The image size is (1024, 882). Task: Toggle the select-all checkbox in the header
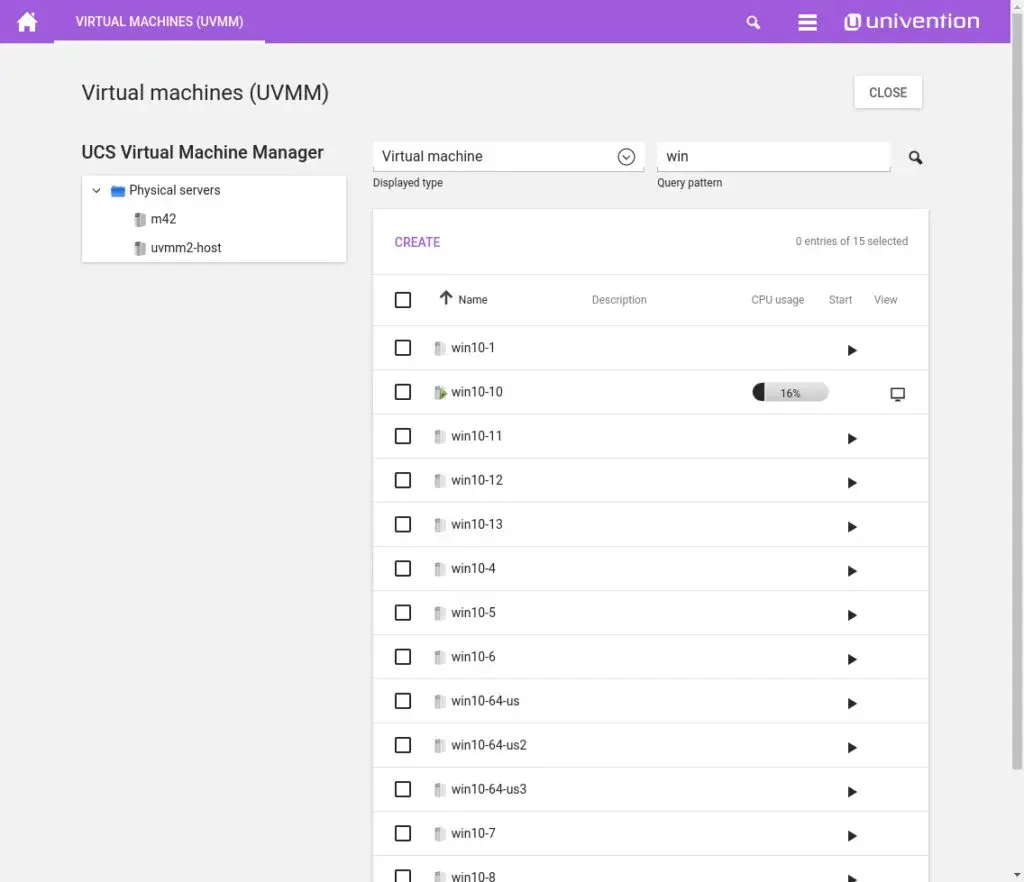(403, 300)
